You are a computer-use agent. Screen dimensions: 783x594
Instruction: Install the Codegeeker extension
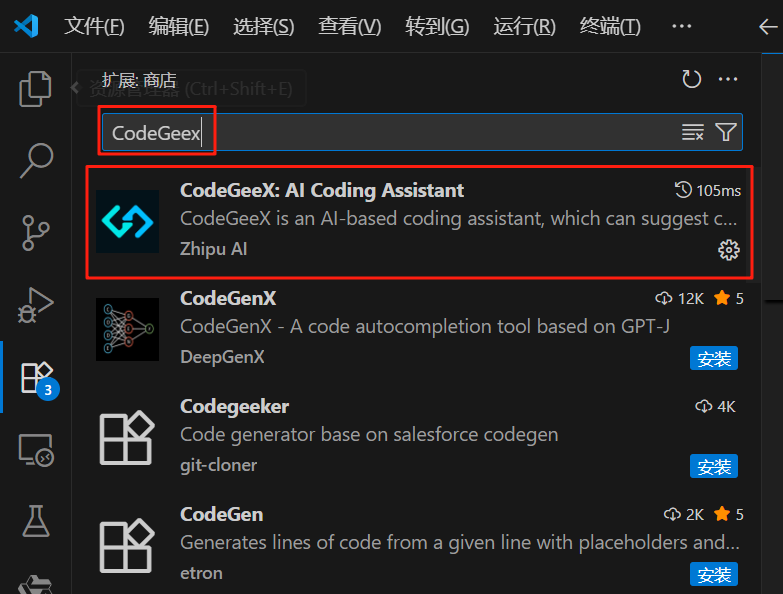click(714, 466)
